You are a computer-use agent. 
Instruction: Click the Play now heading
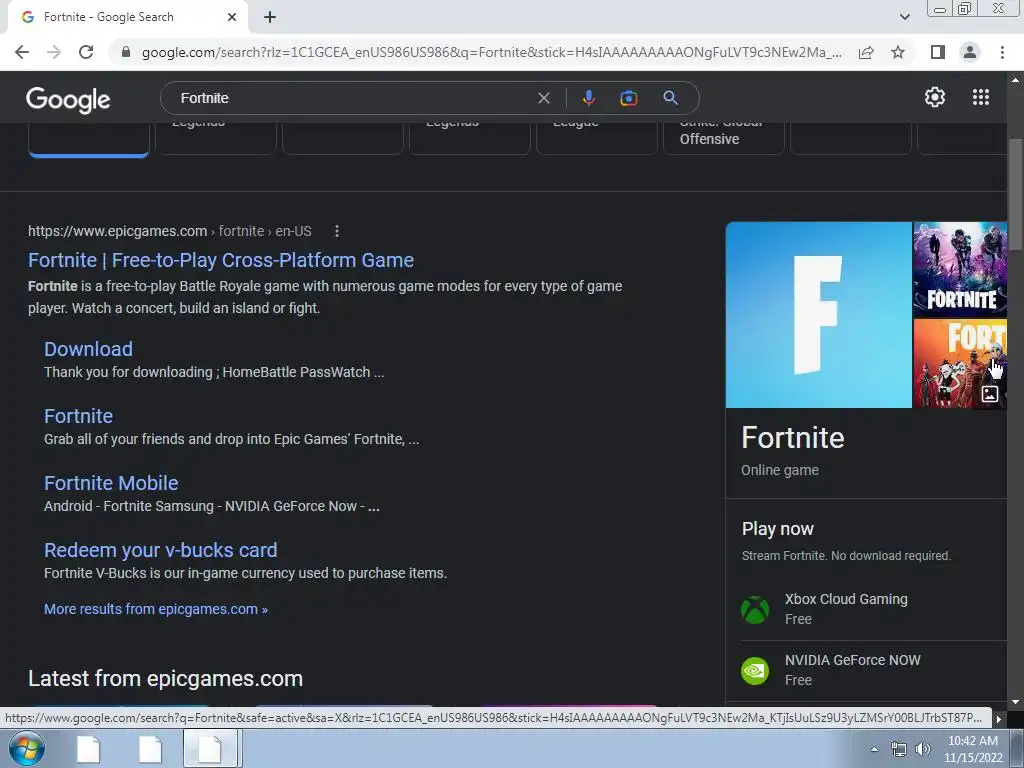point(778,529)
